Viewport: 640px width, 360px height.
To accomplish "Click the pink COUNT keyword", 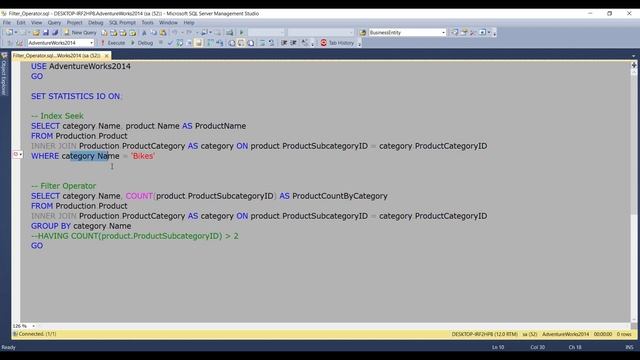I will [x=139, y=196].
